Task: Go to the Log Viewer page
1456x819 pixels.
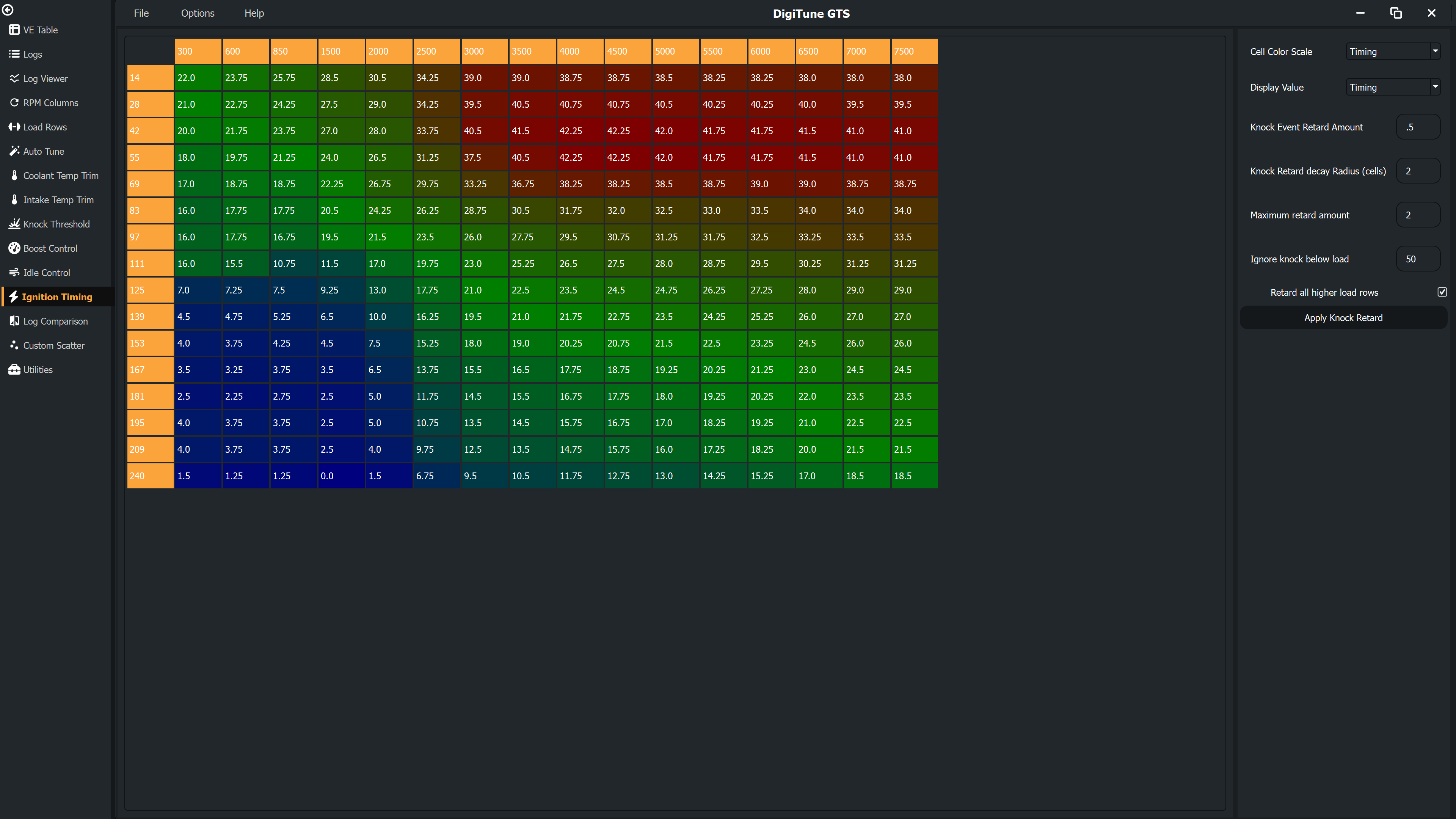Action: (45, 78)
